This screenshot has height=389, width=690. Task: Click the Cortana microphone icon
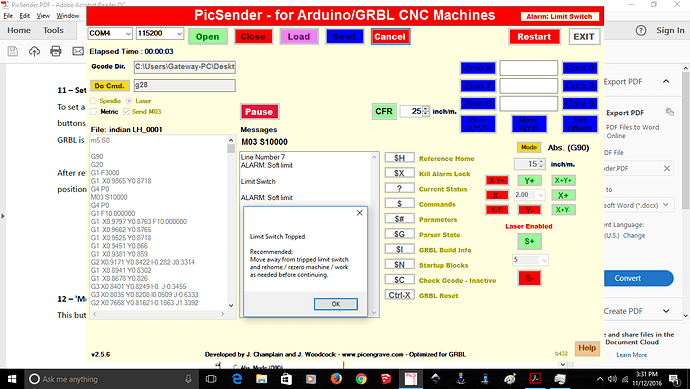tap(188, 379)
